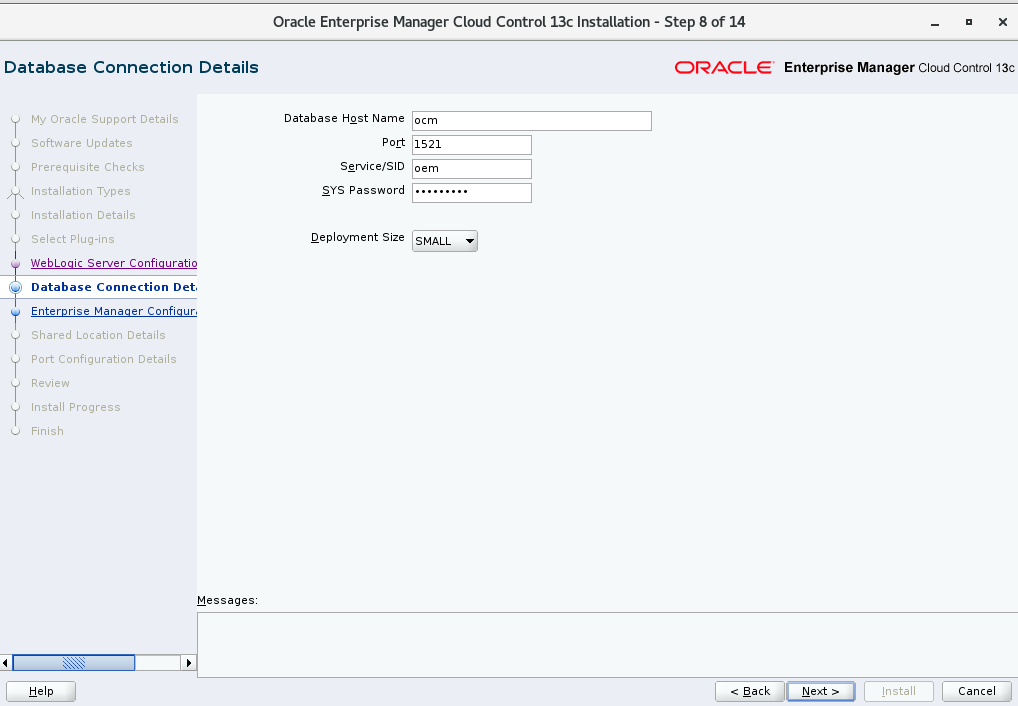Click the Database Connection step bullet icon
The image size is (1018, 706).
point(16,287)
